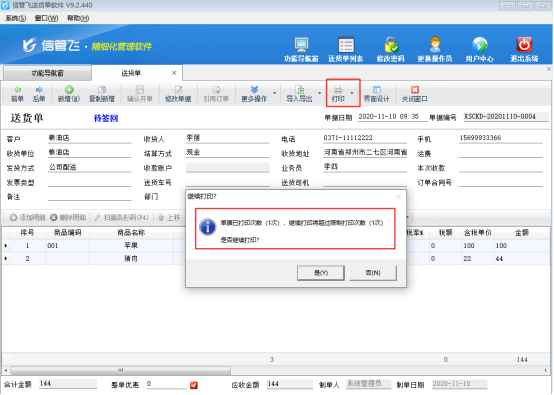
Task: Go to previous order with 前单 arrow
Action: (17, 90)
